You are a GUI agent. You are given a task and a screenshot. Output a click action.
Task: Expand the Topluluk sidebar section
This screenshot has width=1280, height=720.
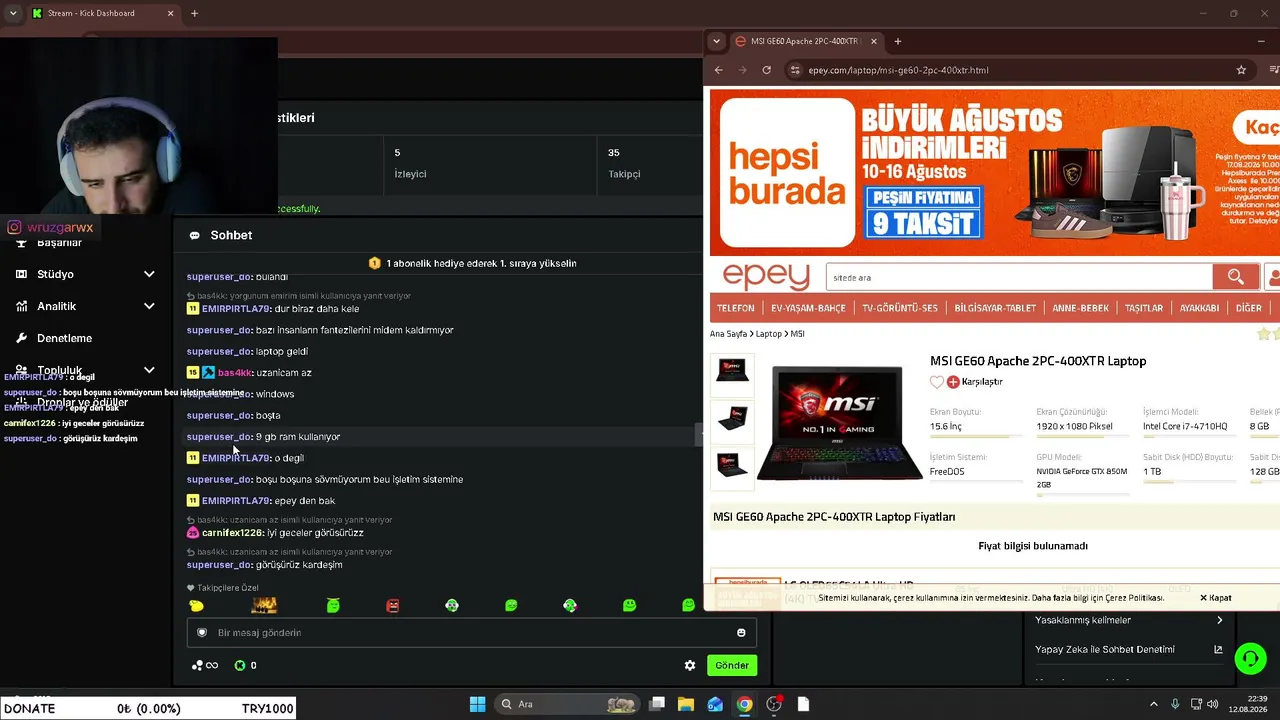click(x=149, y=370)
